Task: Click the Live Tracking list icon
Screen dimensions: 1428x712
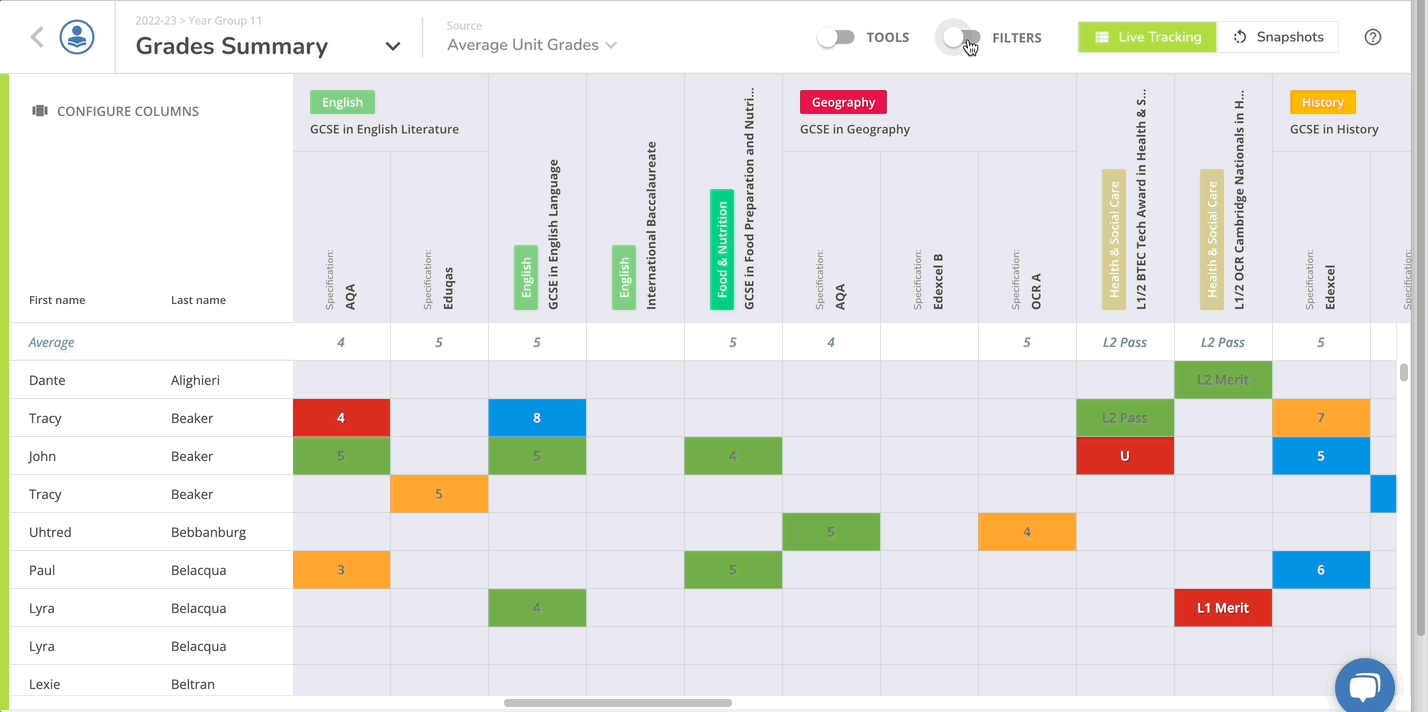Action: [1101, 37]
